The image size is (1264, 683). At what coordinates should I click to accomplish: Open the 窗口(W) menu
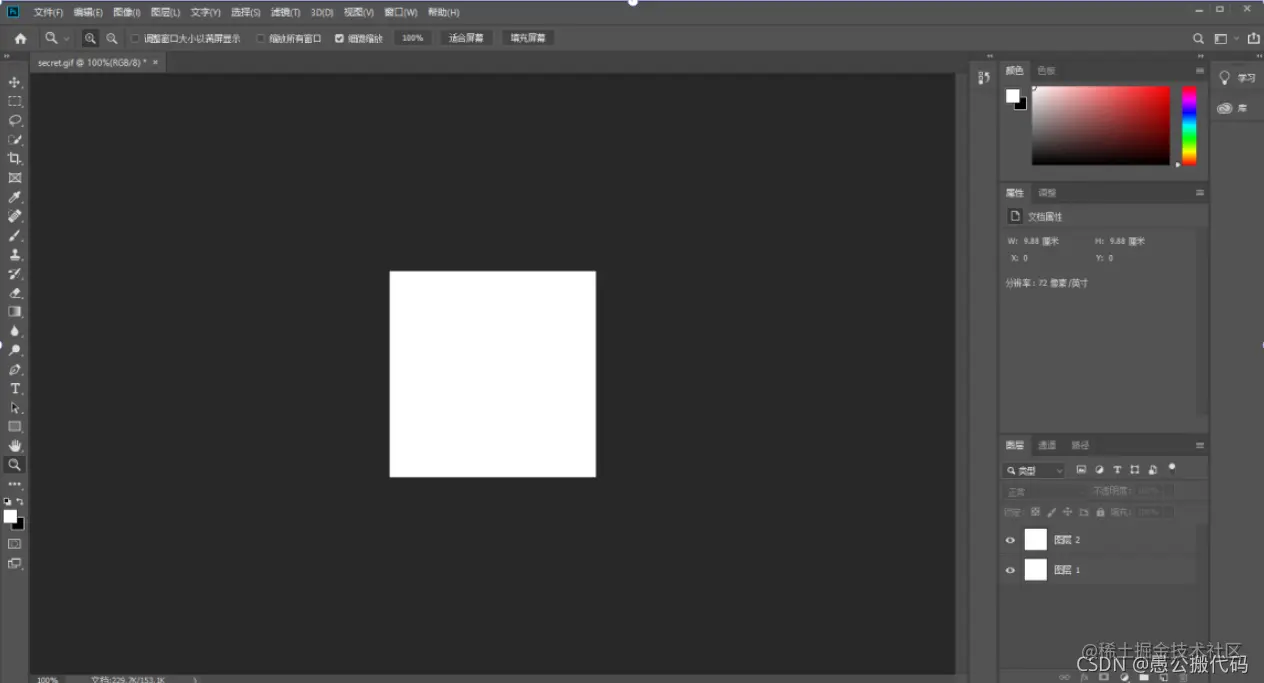click(x=401, y=12)
